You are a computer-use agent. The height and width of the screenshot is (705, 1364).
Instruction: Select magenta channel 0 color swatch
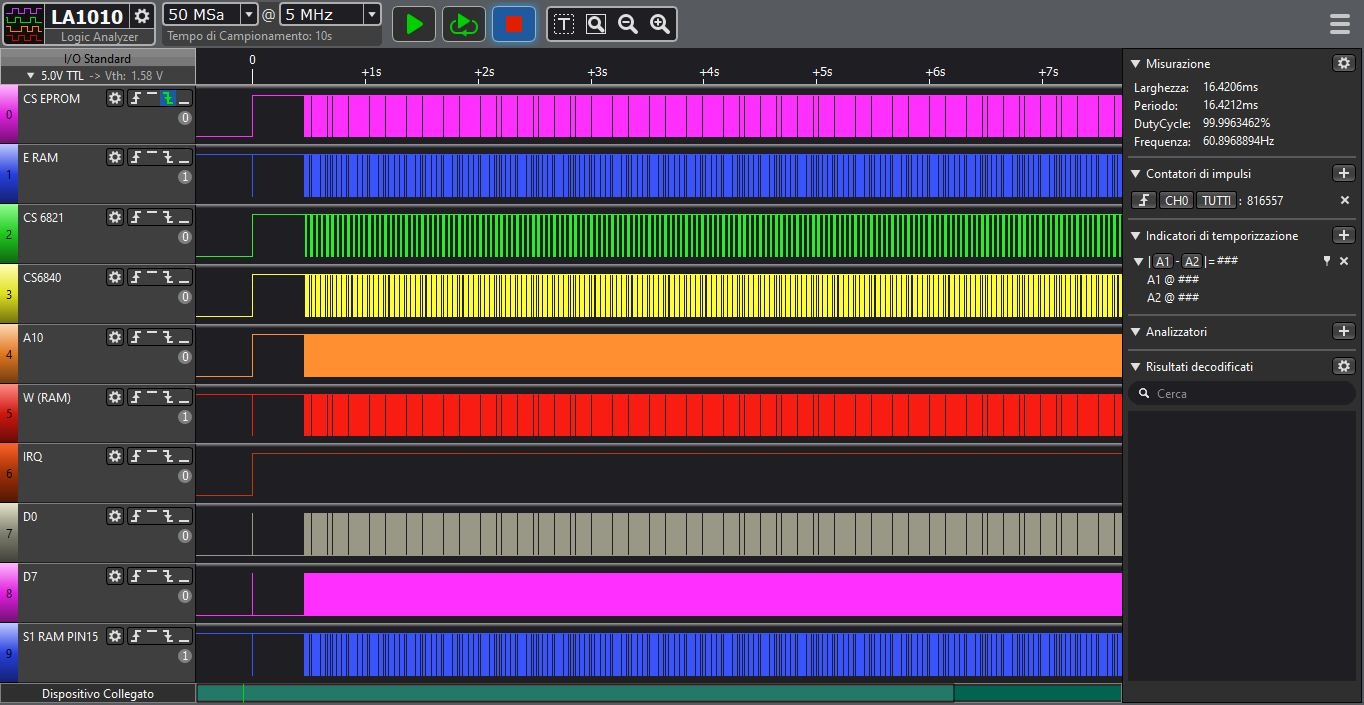click(9, 114)
